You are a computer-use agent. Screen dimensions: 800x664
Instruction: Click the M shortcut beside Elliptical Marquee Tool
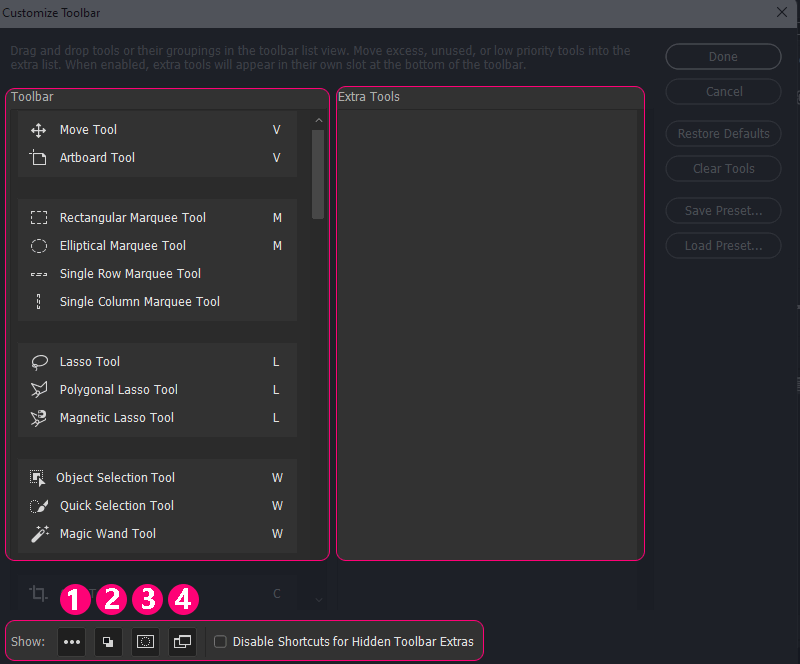point(277,246)
